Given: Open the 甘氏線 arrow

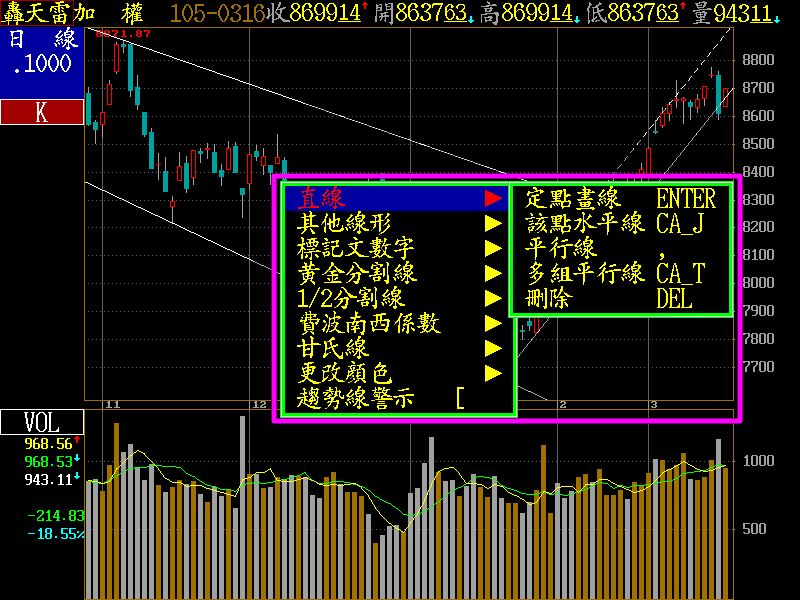Looking at the screenshot, I should click(492, 348).
